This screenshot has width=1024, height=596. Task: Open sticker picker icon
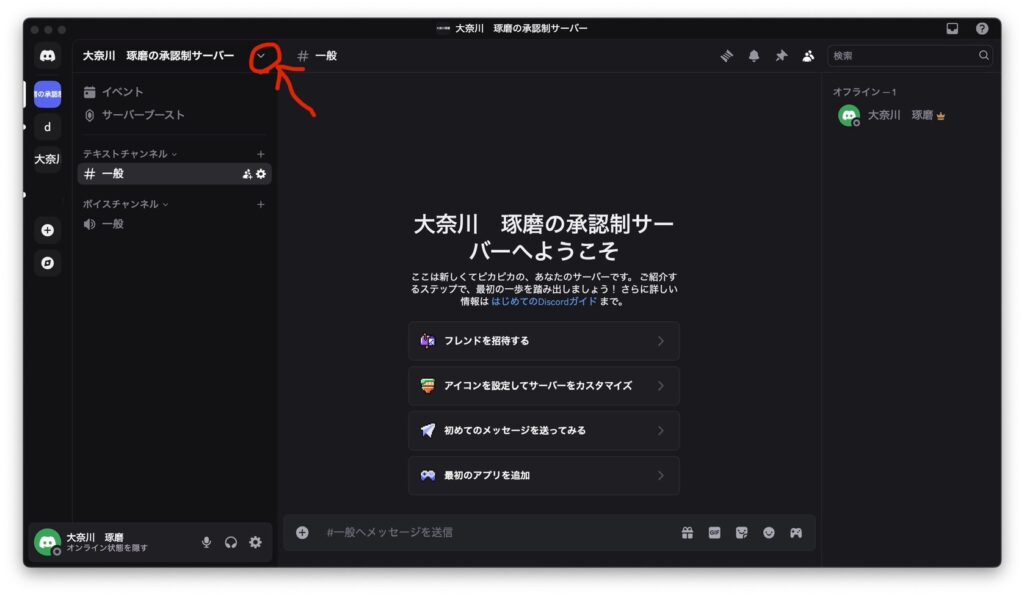pyautogui.click(x=741, y=533)
